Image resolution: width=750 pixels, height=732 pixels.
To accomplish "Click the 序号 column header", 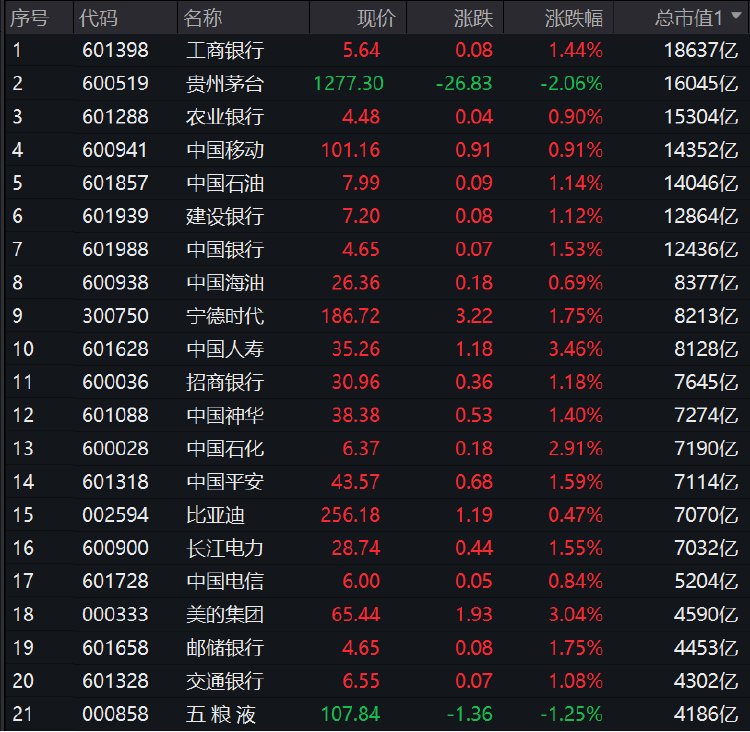I will 30,18.
